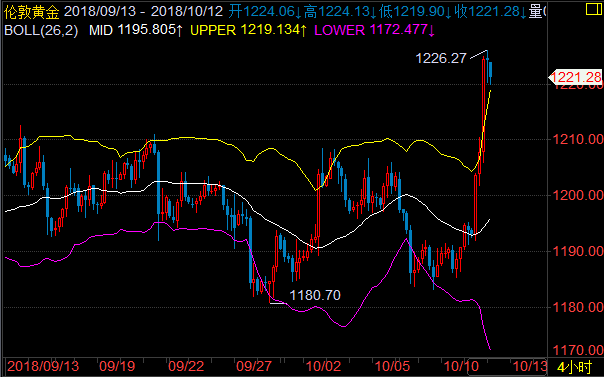The image size is (604, 377).
Task: Click the MID 1195.805 value label
Action: coord(136,30)
